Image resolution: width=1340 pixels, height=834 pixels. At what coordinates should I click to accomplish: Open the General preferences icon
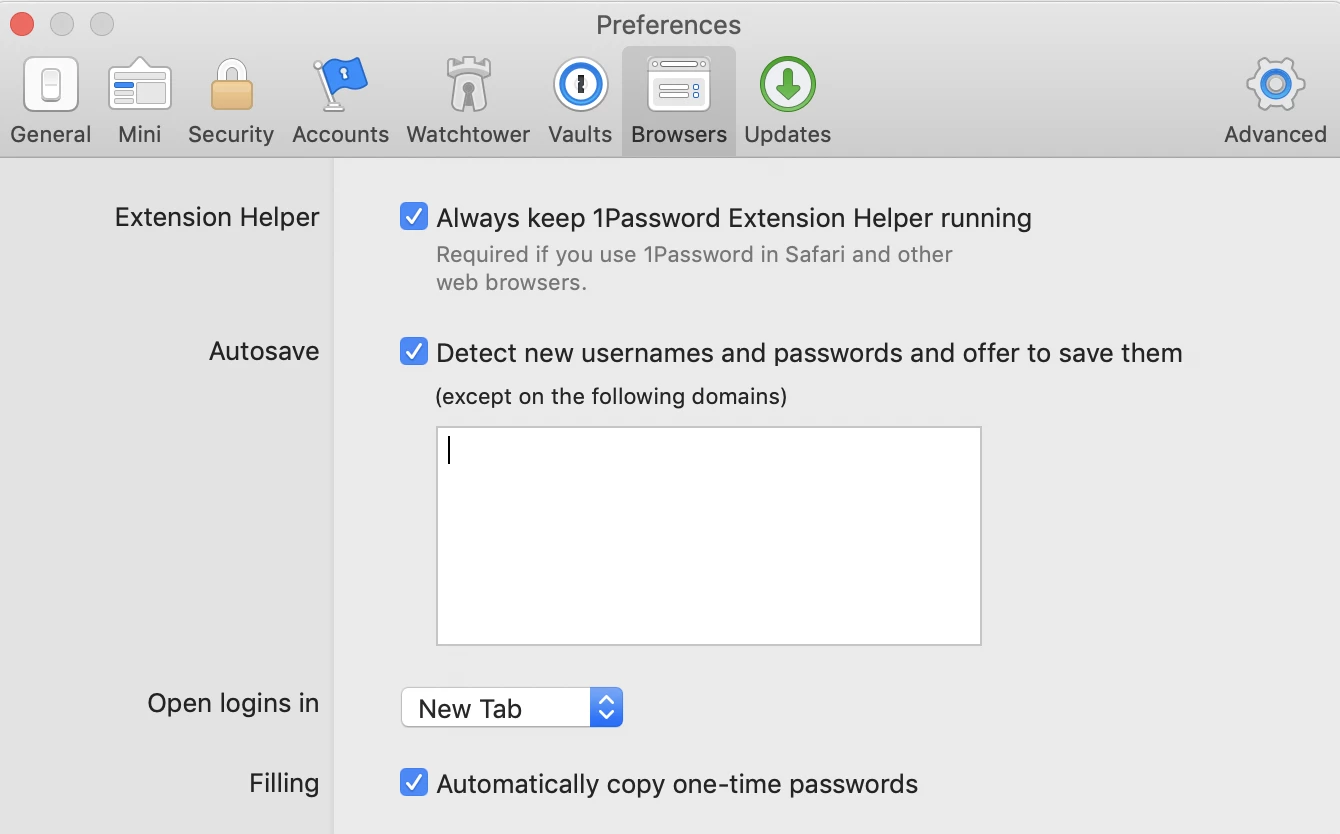51,84
